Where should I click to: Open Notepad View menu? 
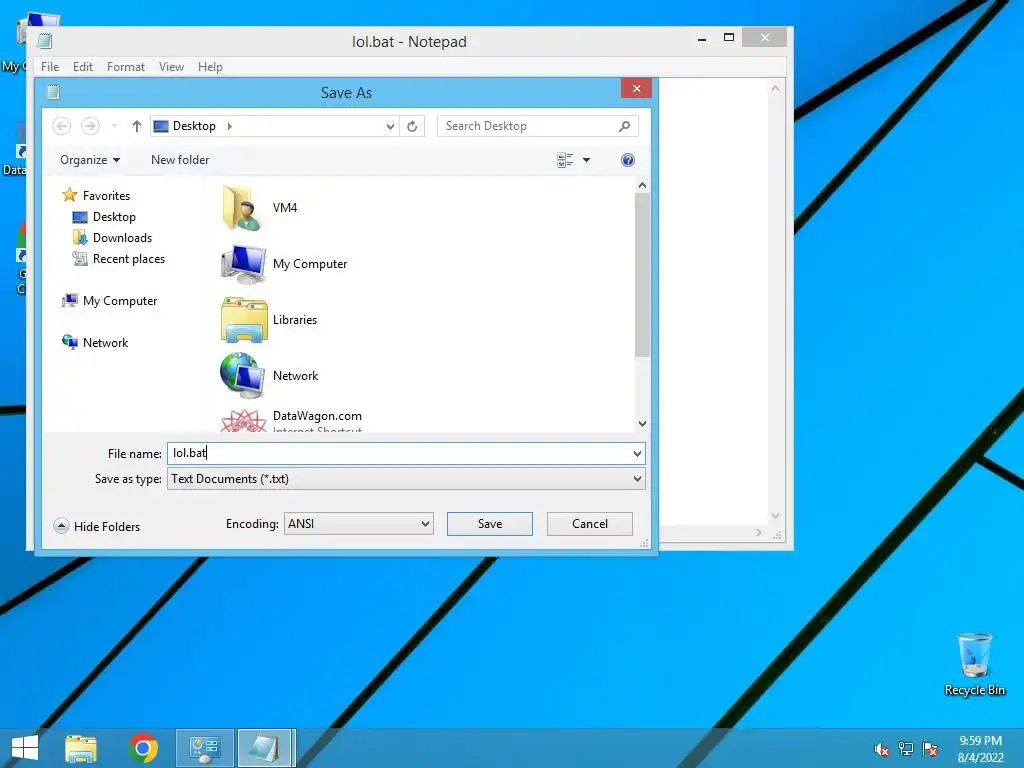tap(171, 67)
